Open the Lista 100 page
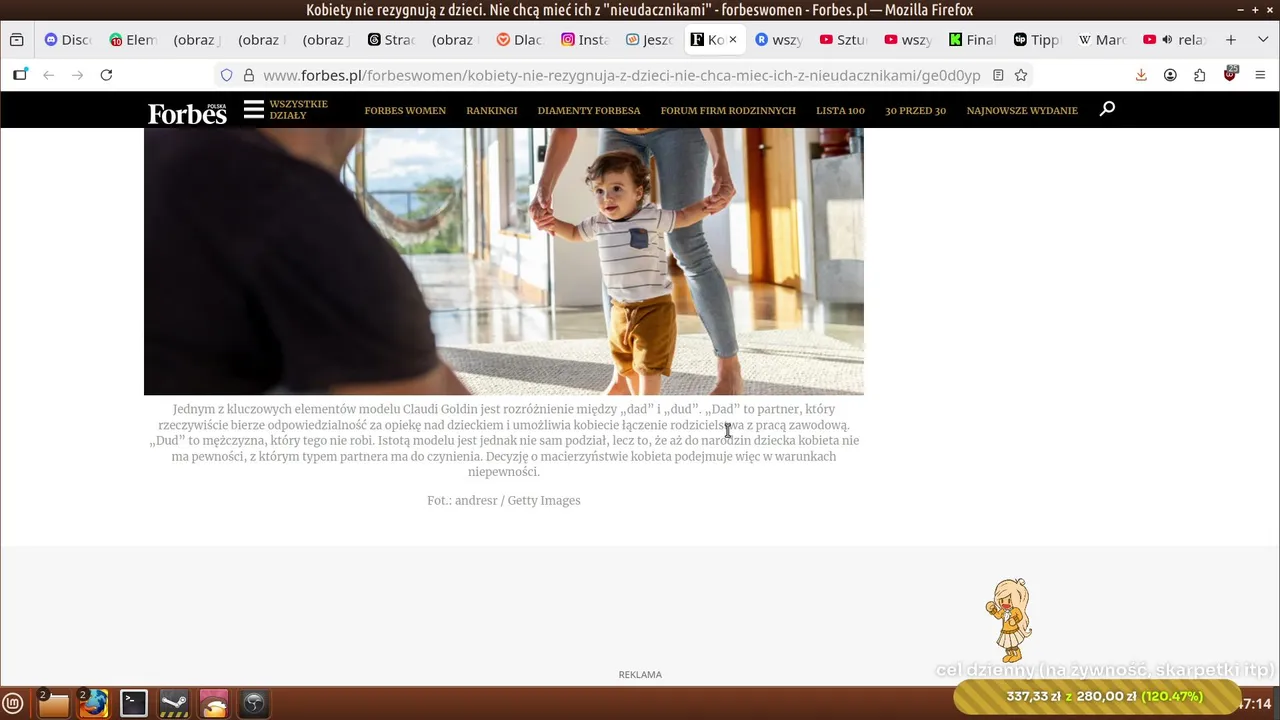 (x=840, y=110)
